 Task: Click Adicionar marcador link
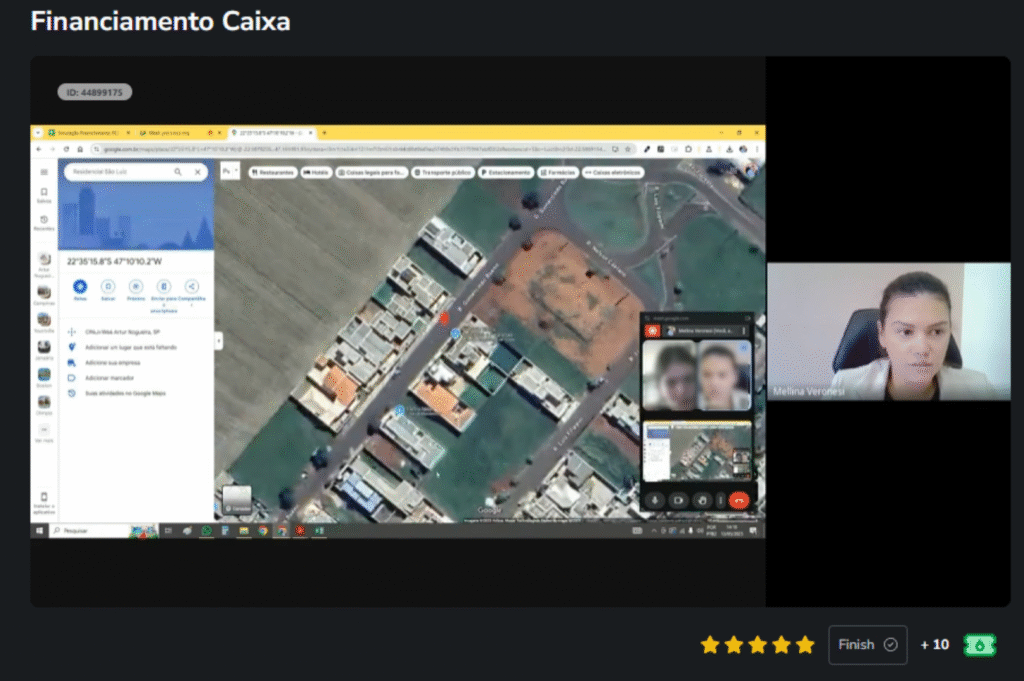[109, 378]
